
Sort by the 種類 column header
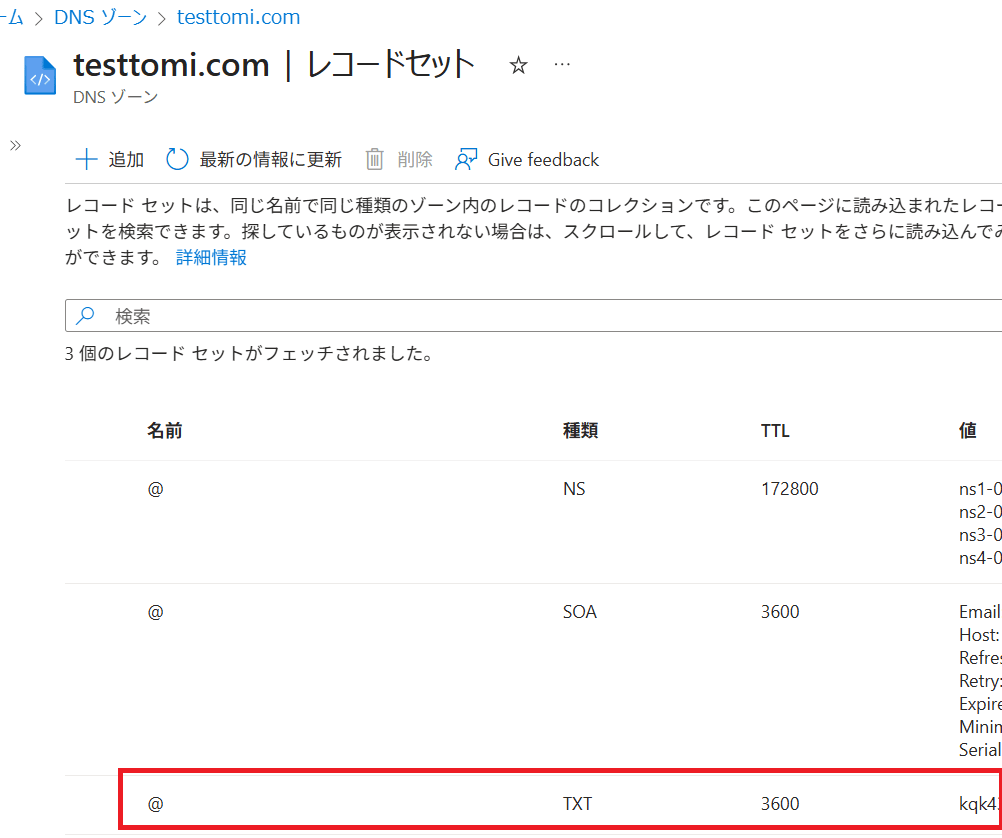tap(580, 431)
